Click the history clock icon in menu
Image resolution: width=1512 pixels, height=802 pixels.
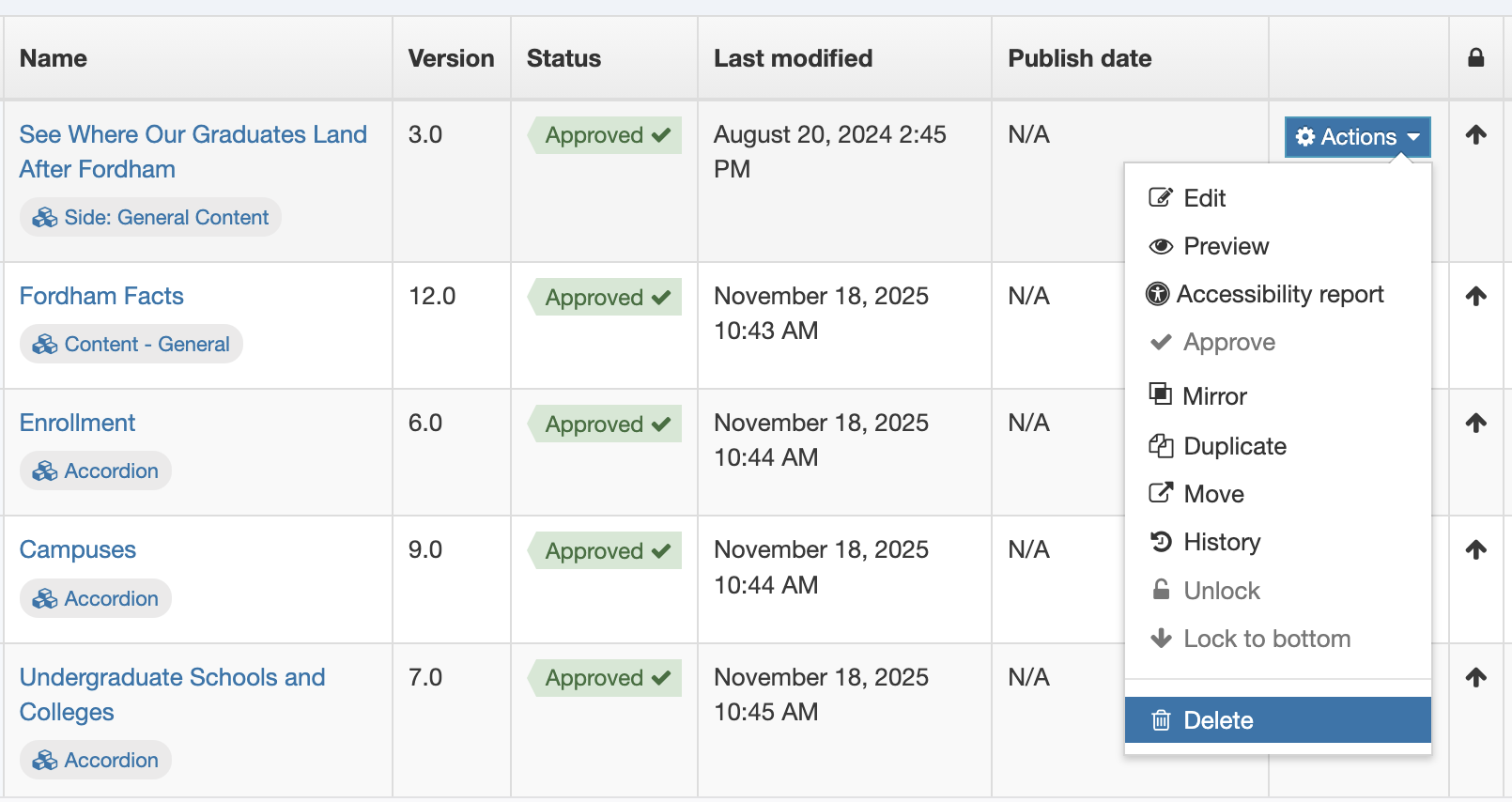click(x=1162, y=542)
